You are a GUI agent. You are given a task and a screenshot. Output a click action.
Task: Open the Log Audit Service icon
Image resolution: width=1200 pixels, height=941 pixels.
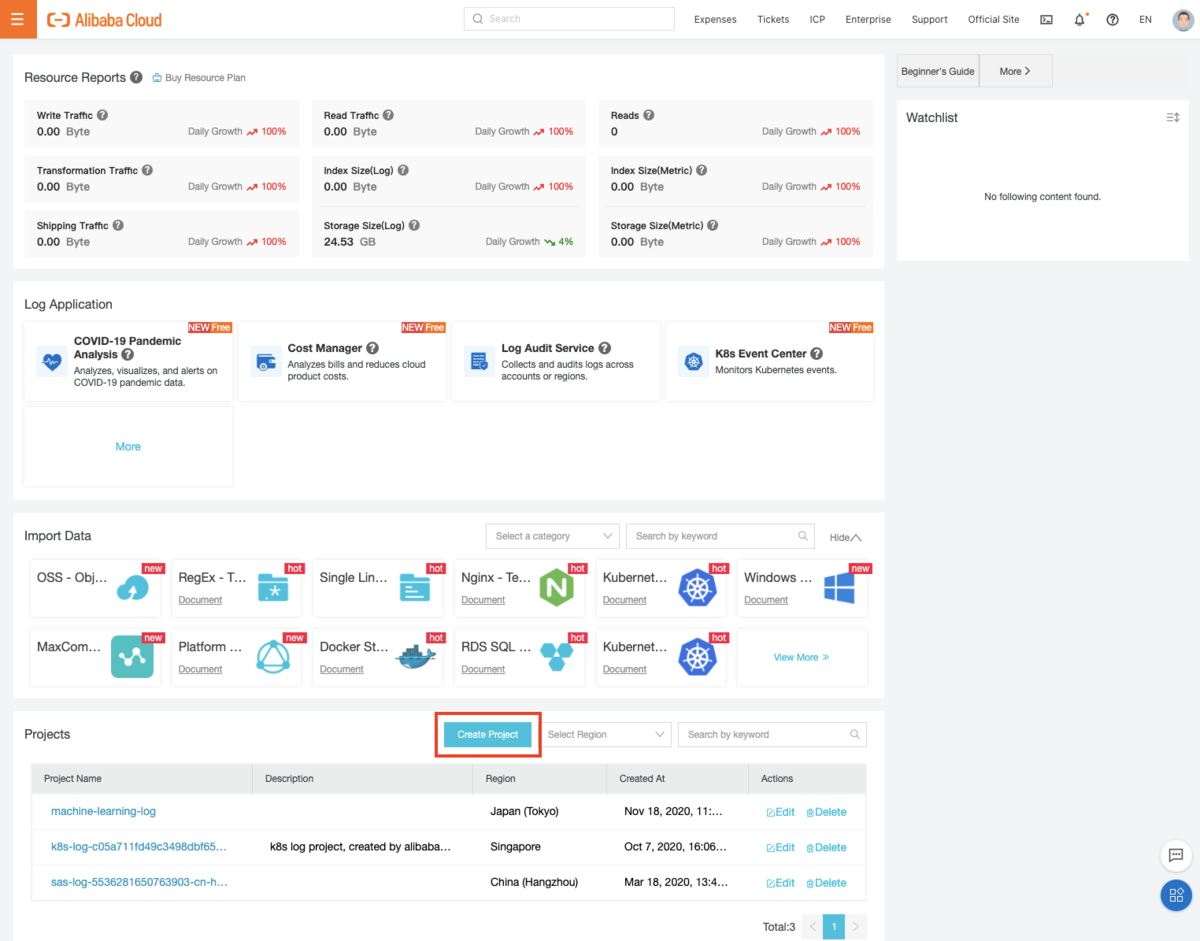coord(480,361)
